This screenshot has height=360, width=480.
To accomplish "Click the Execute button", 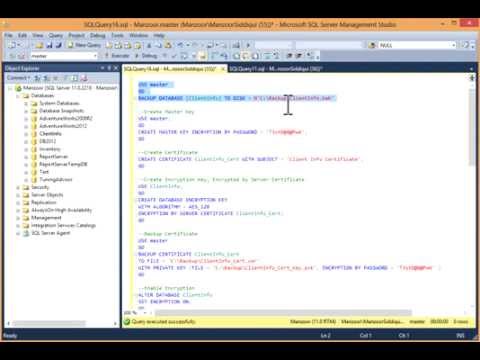I will click(117, 56).
